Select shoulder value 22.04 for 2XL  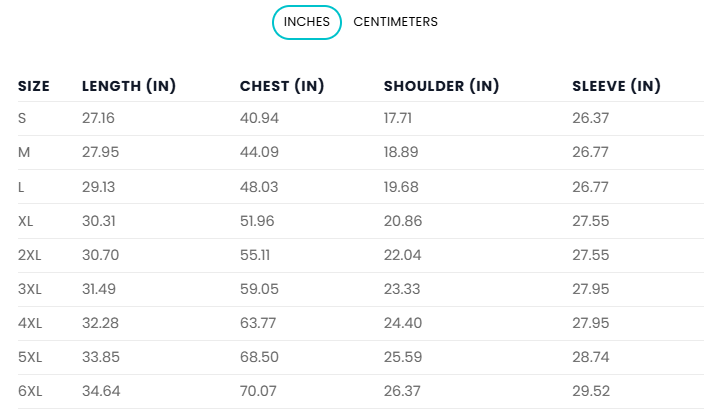(x=402, y=255)
